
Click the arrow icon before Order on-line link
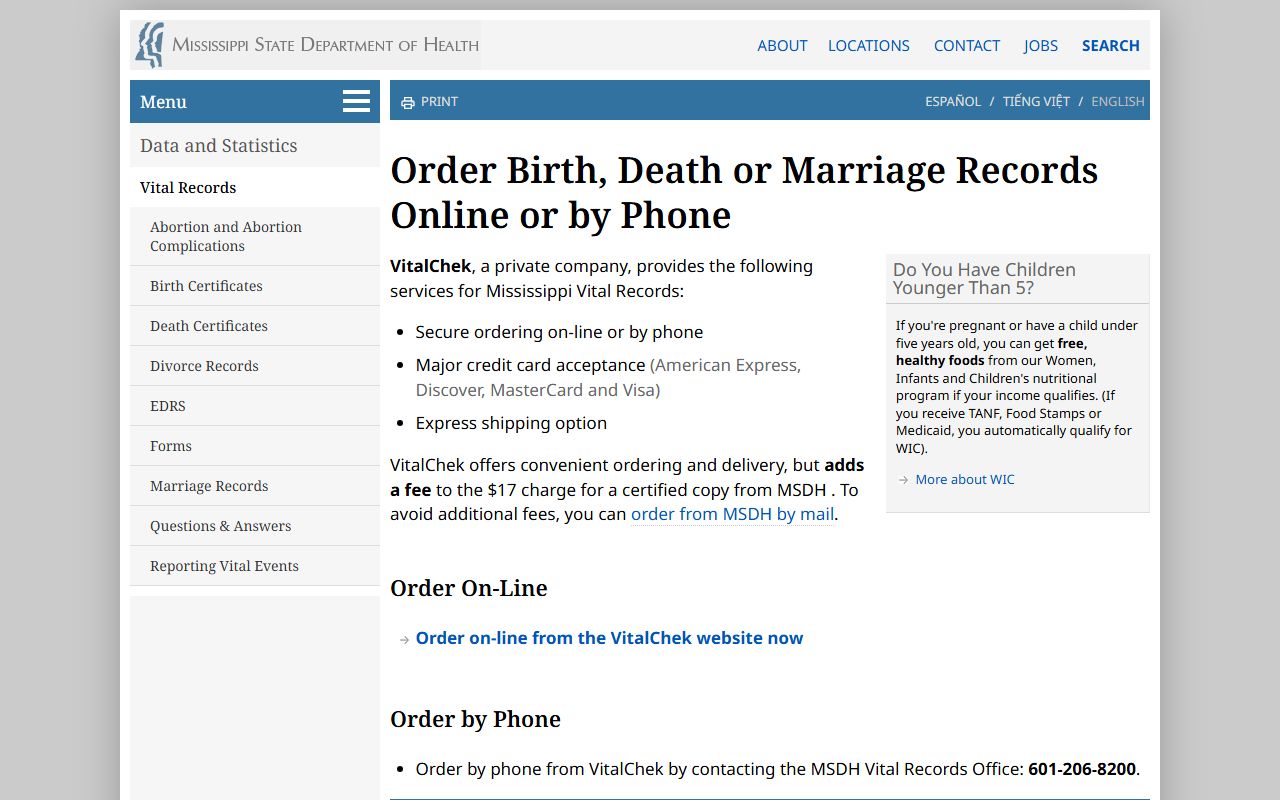404,639
